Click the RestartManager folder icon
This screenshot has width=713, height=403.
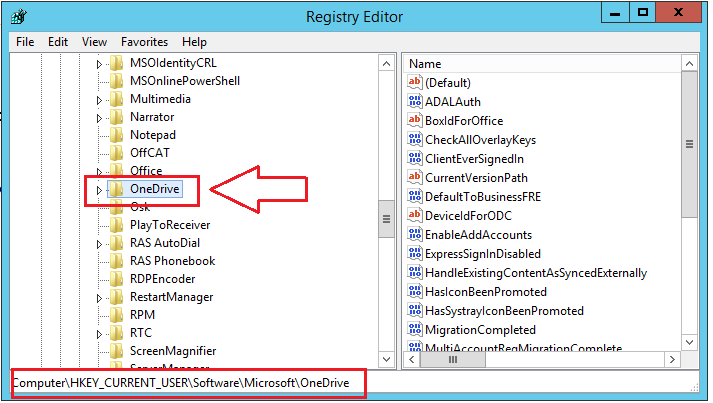(x=117, y=297)
